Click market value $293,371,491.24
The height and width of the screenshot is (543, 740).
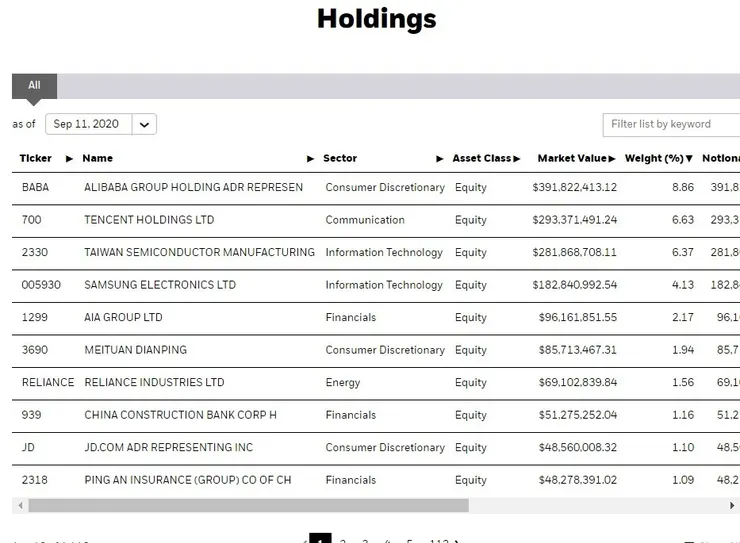coord(575,220)
